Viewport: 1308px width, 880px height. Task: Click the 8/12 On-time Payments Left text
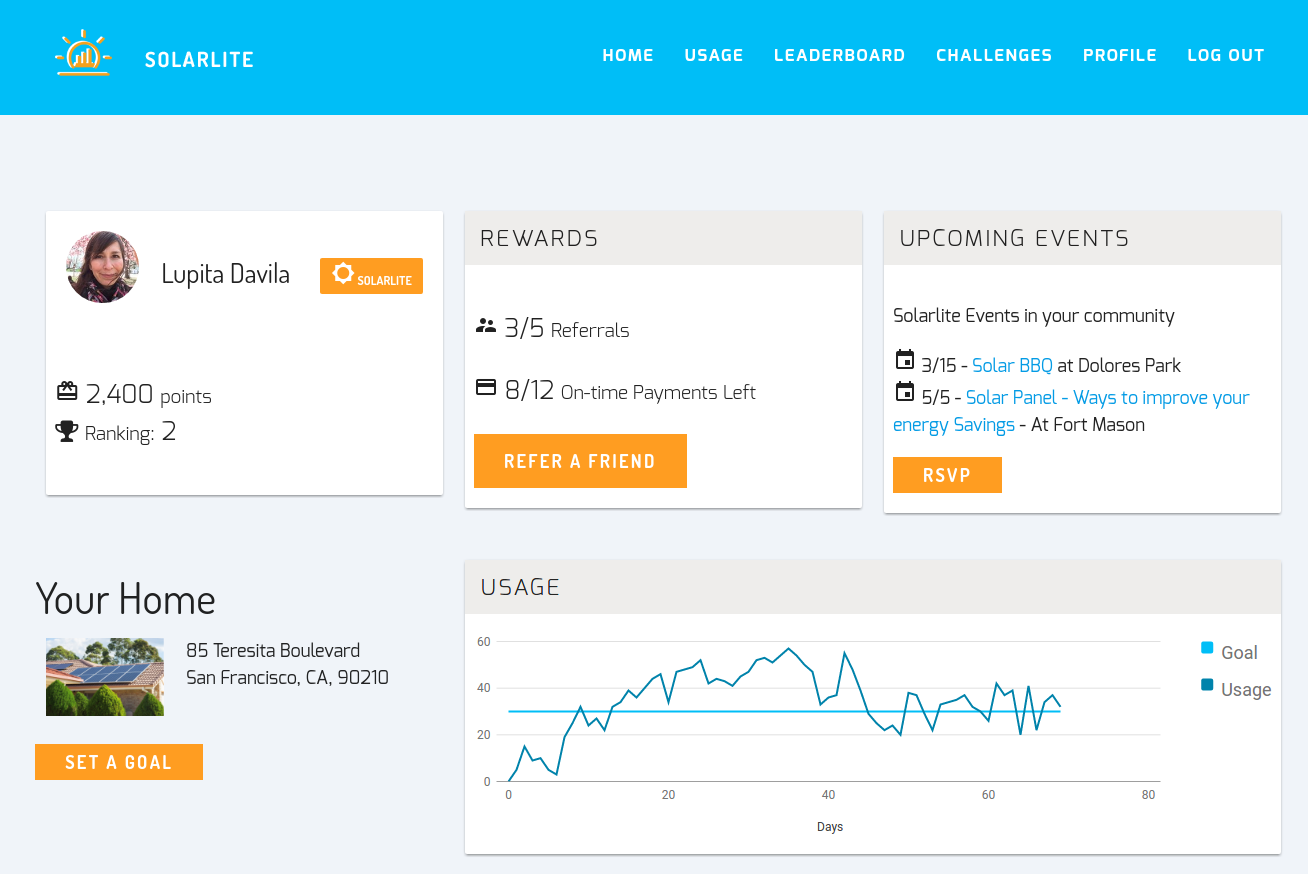[630, 391]
